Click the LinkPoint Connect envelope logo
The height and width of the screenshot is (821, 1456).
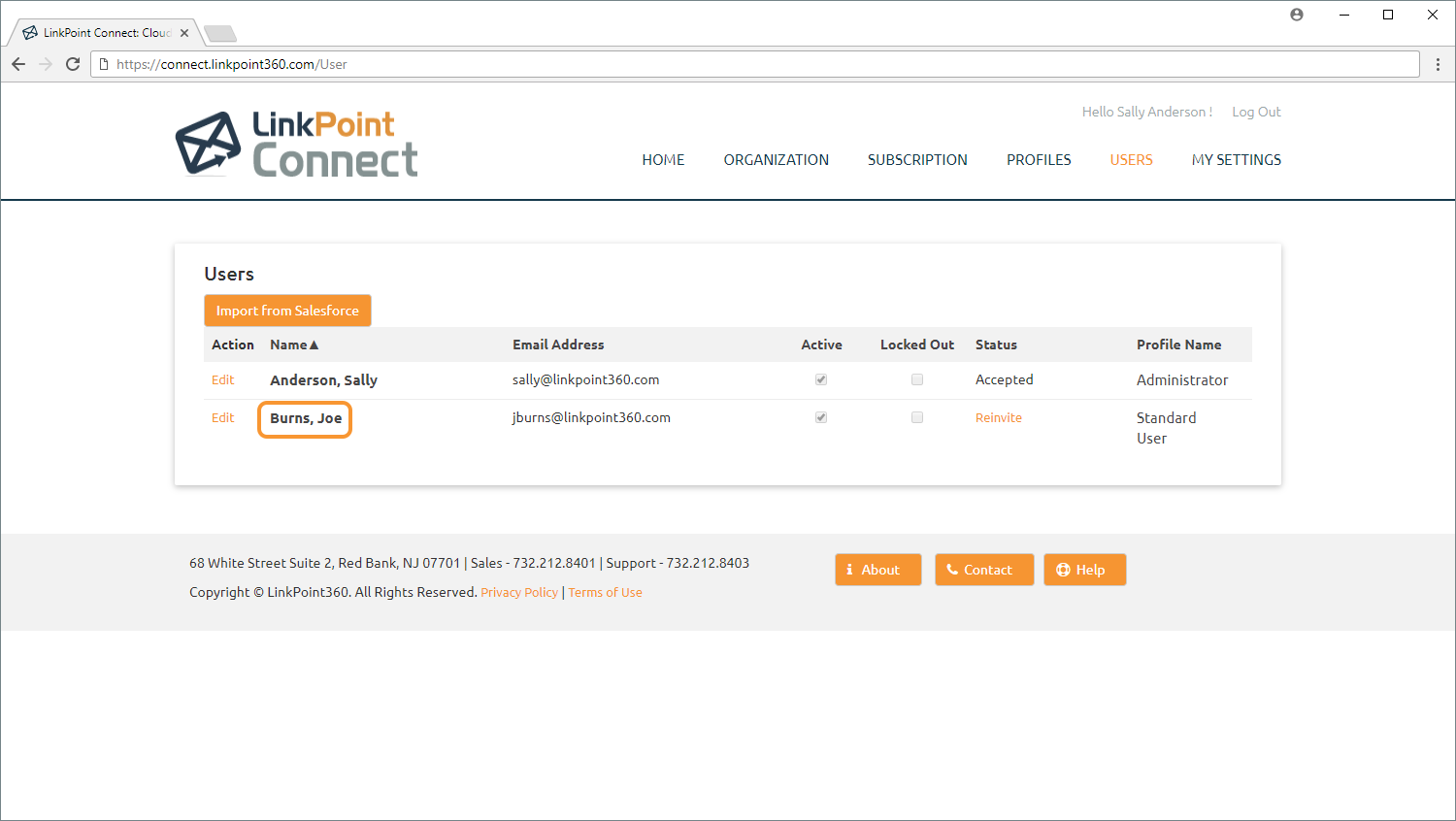click(208, 144)
